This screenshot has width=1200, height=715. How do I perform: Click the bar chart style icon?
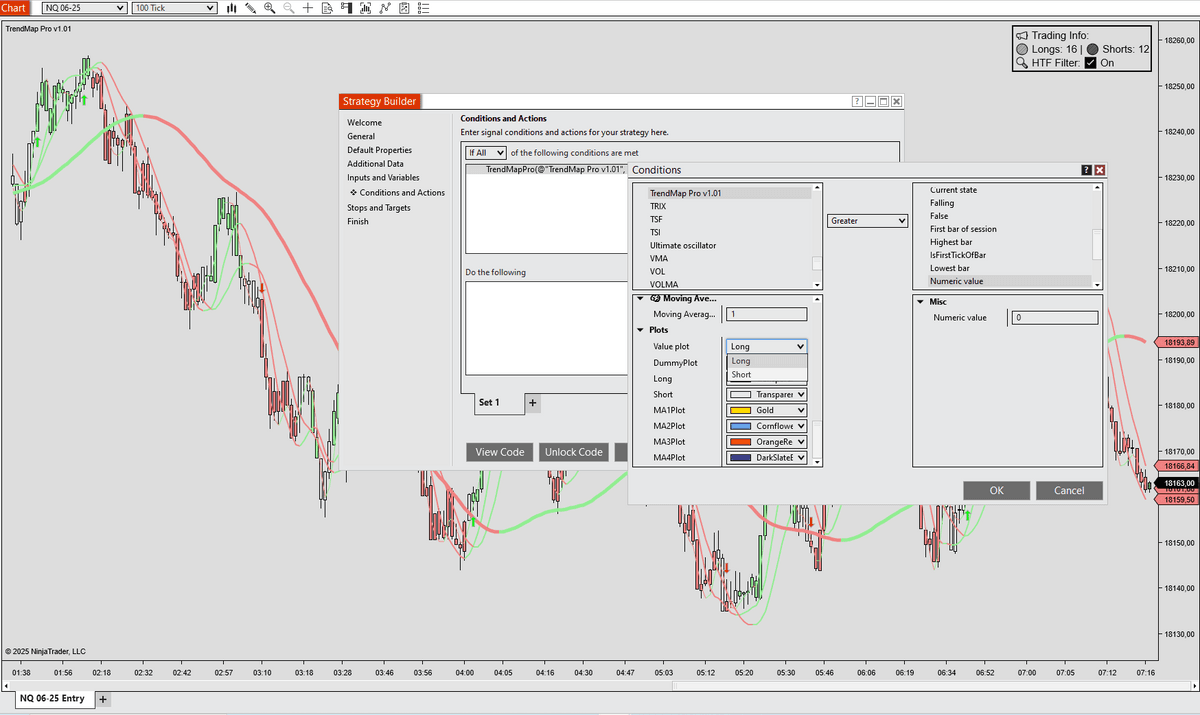(231, 8)
